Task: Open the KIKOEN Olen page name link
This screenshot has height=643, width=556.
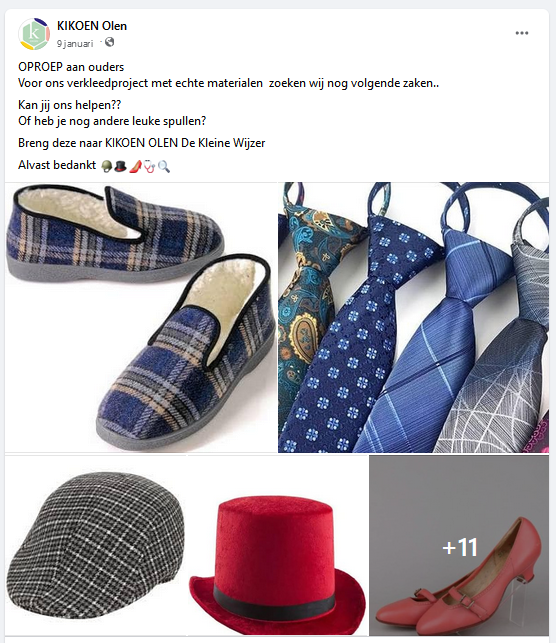Action: pos(92,26)
